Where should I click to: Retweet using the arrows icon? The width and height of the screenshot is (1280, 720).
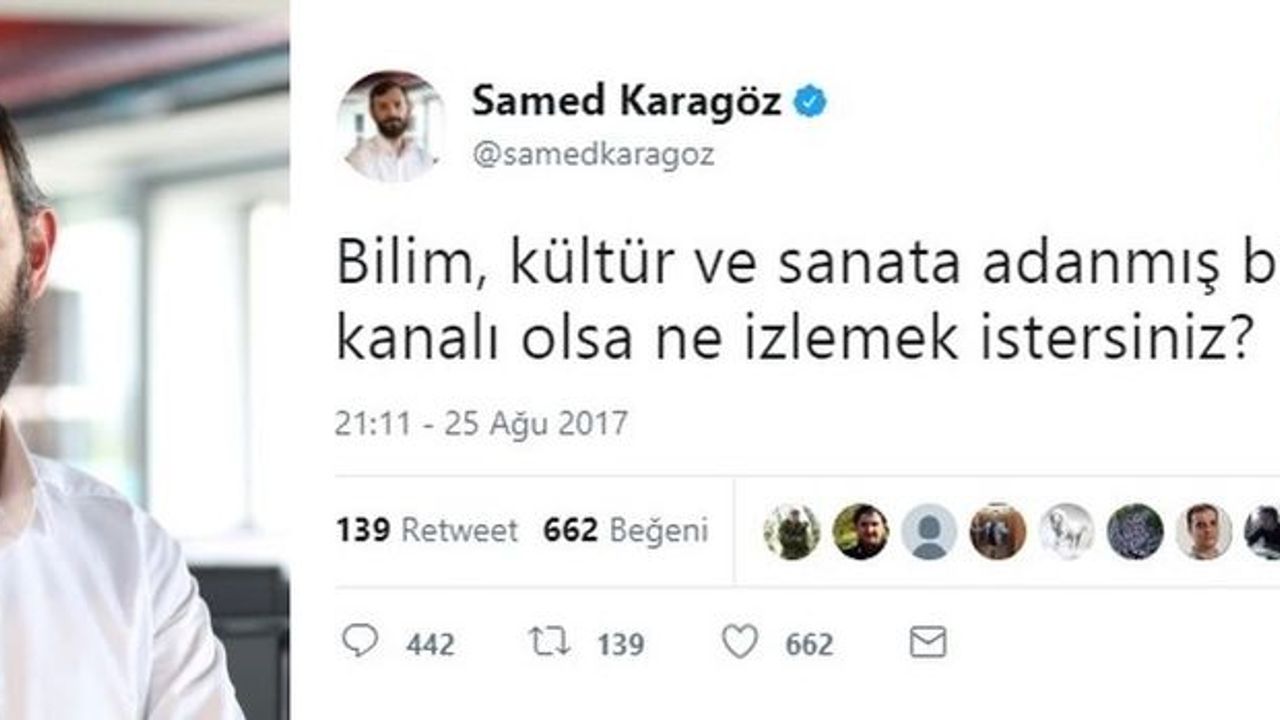coord(549,641)
